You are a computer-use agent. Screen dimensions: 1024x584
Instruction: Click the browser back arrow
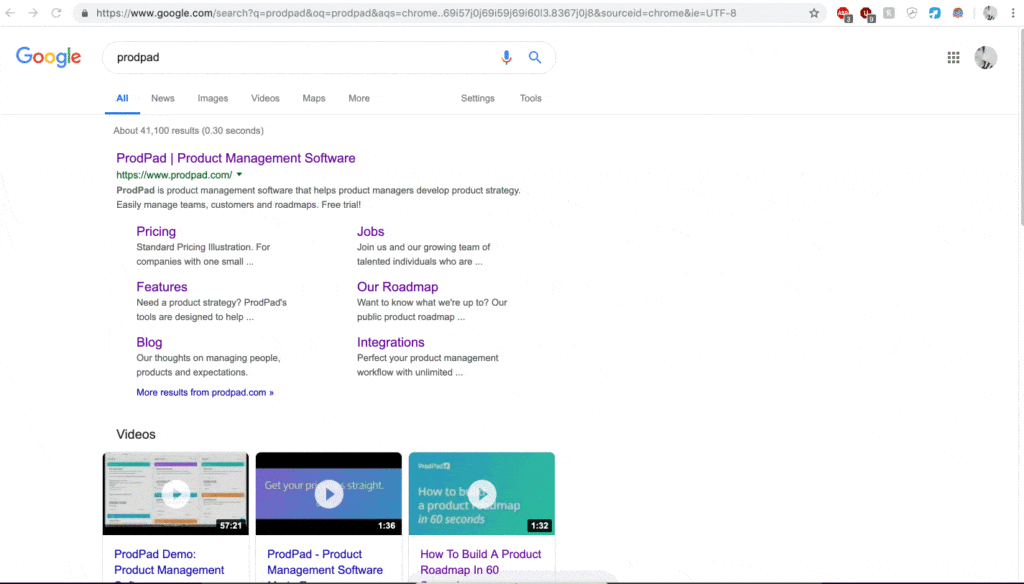(x=10, y=13)
